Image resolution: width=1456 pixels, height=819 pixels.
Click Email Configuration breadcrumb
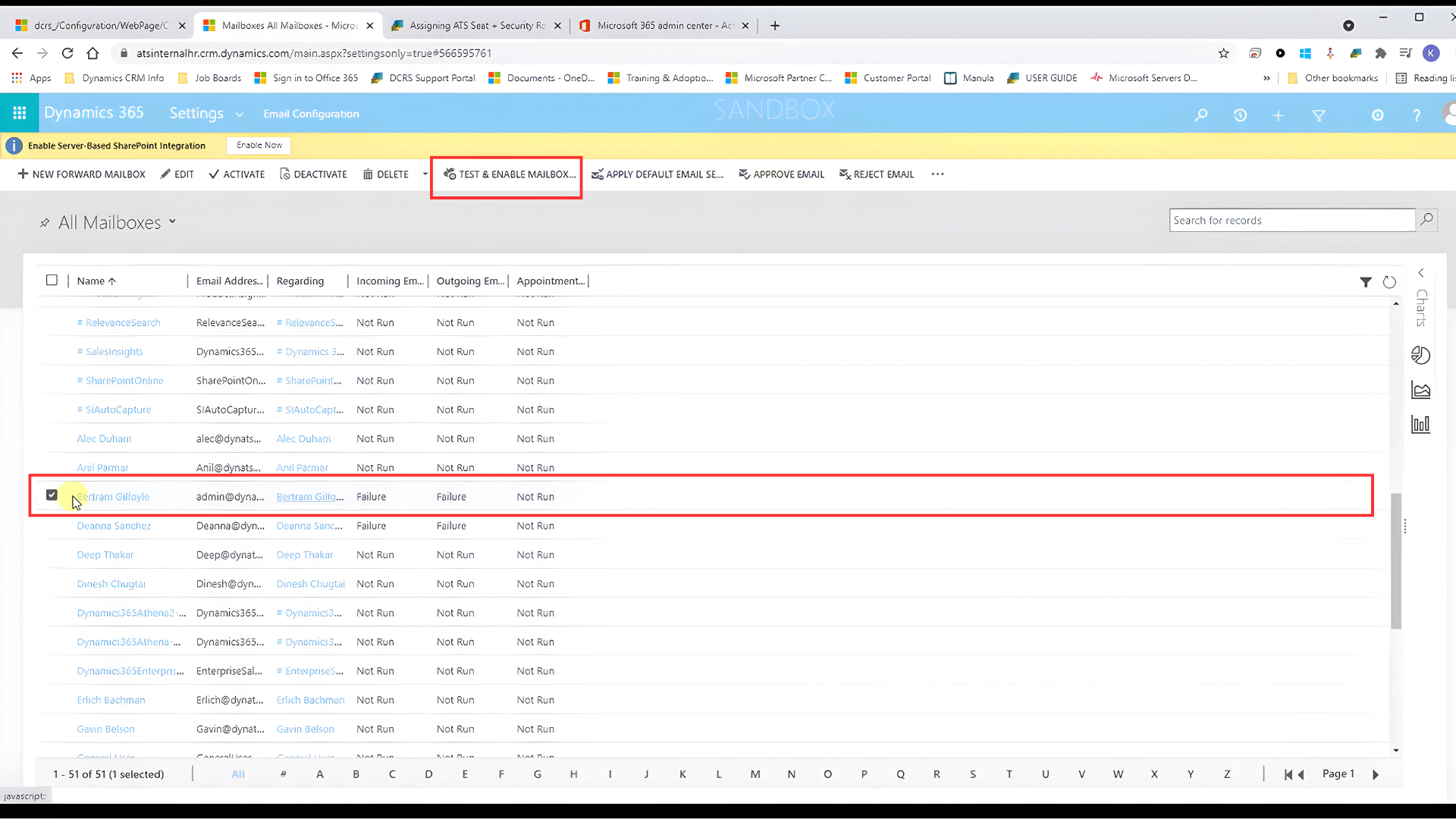(x=311, y=114)
